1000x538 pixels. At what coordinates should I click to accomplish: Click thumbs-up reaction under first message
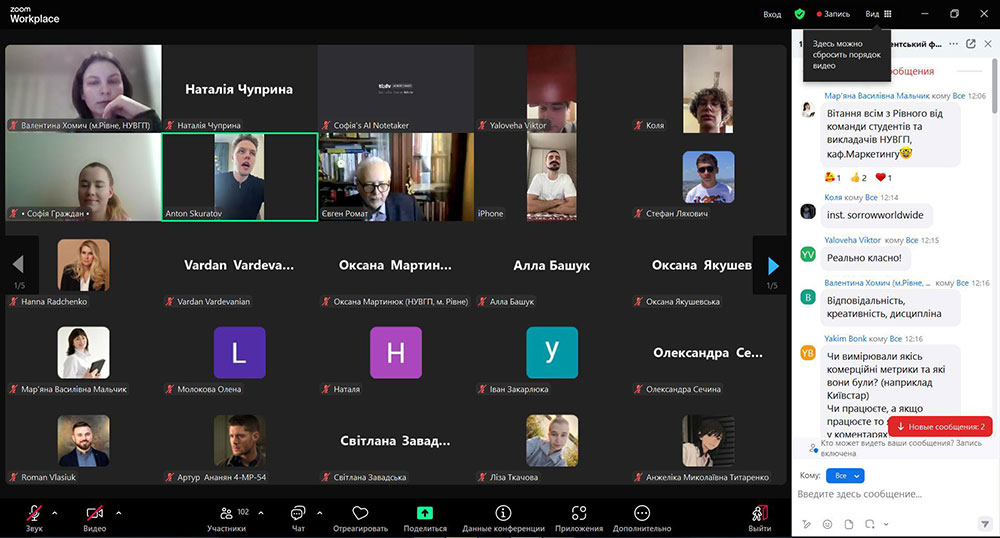pyautogui.click(x=858, y=177)
